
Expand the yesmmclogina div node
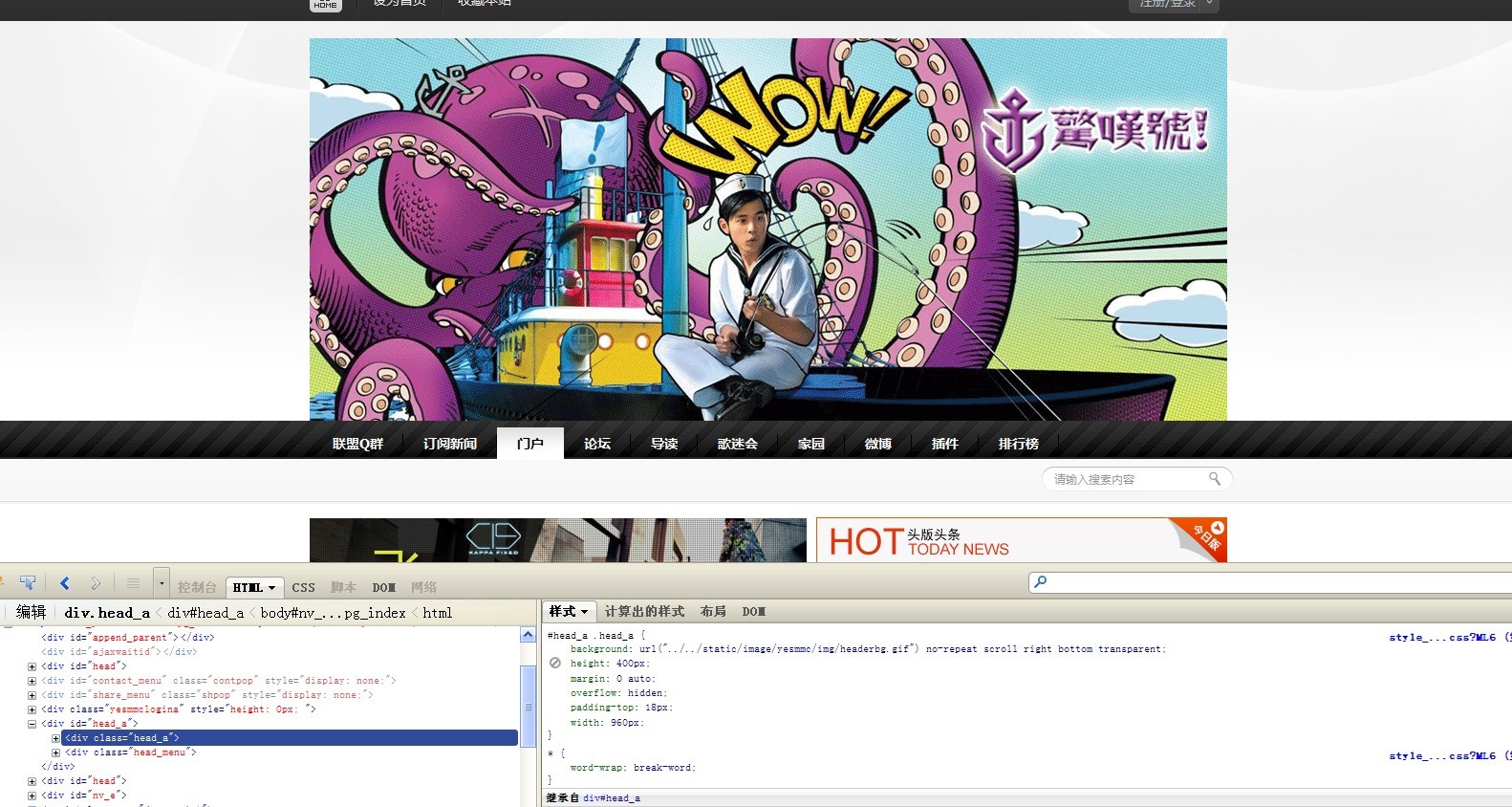pos(32,709)
